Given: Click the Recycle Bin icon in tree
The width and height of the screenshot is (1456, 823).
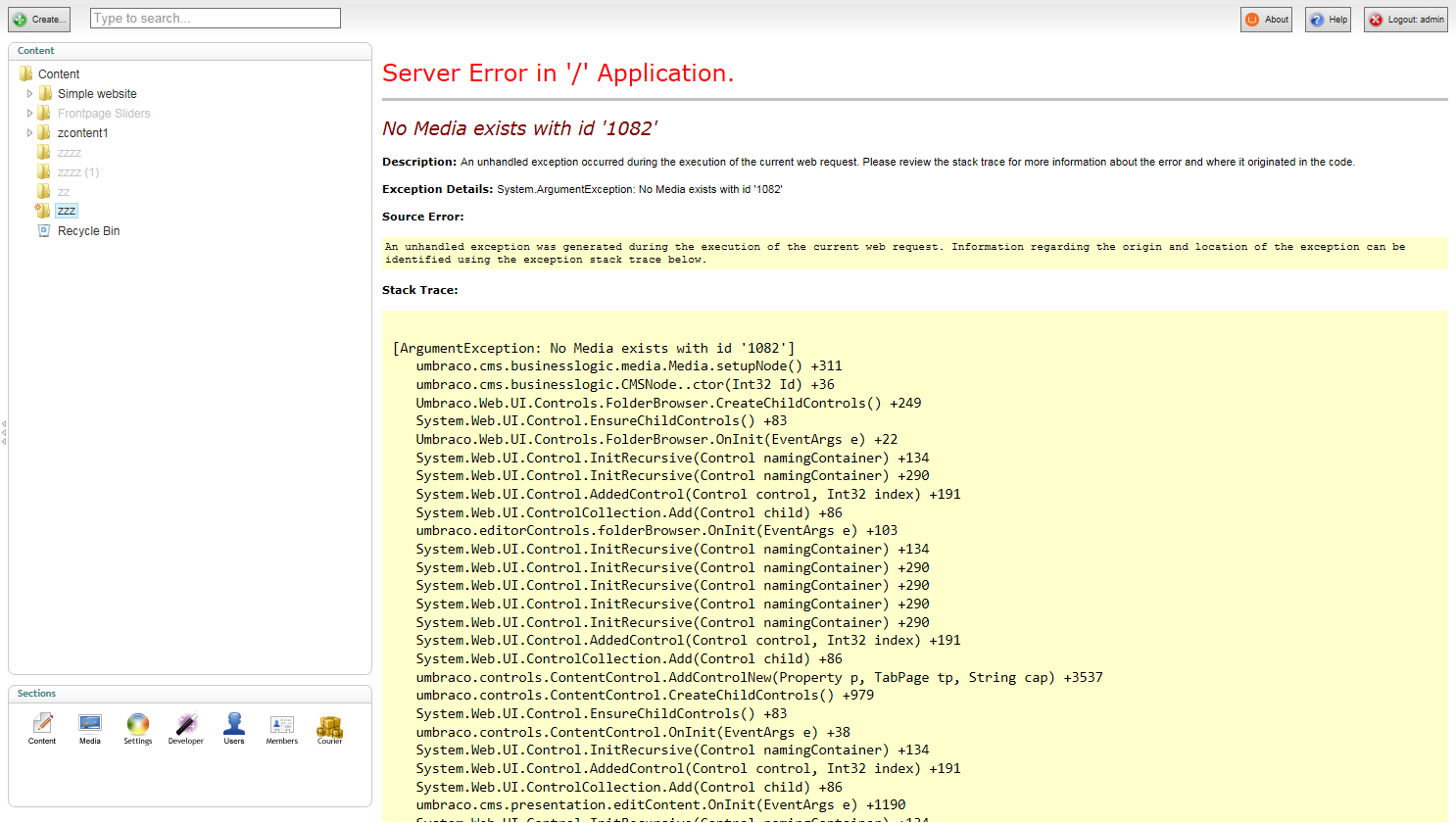Looking at the screenshot, I should 44,231.
